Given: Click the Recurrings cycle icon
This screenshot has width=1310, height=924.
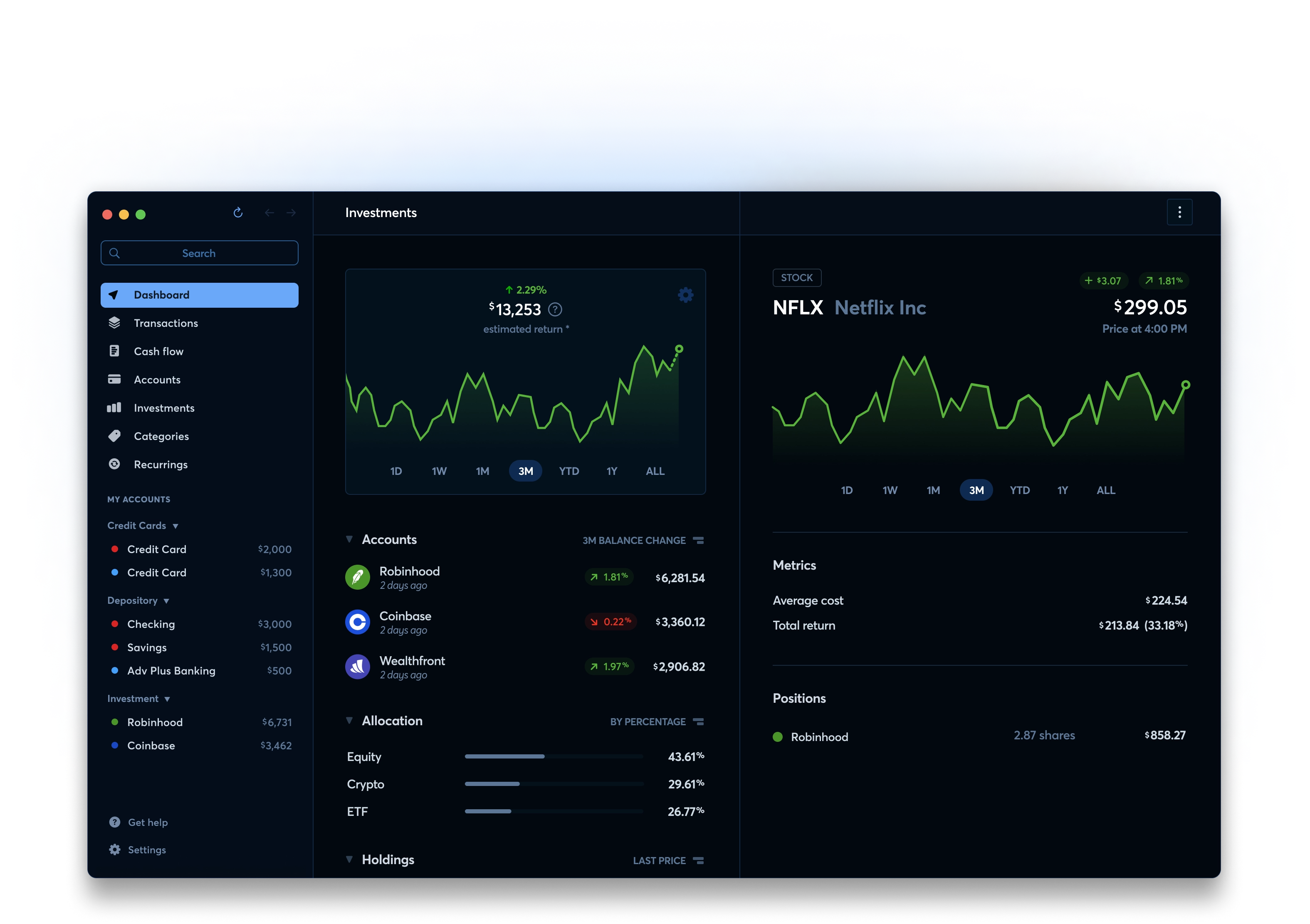Looking at the screenshot, I should (x=114, y=464).
